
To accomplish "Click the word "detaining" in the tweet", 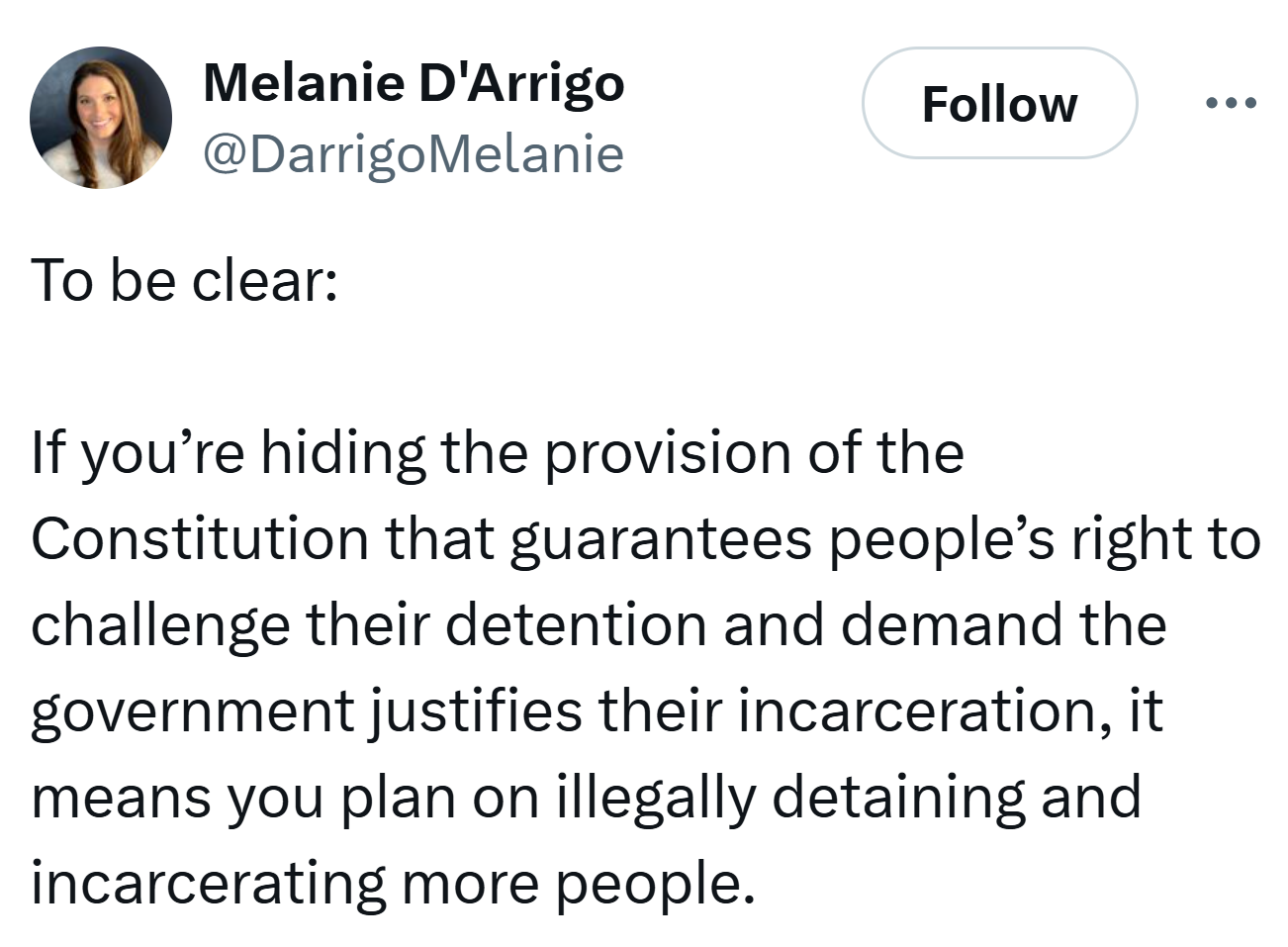I will click(898, 799).
